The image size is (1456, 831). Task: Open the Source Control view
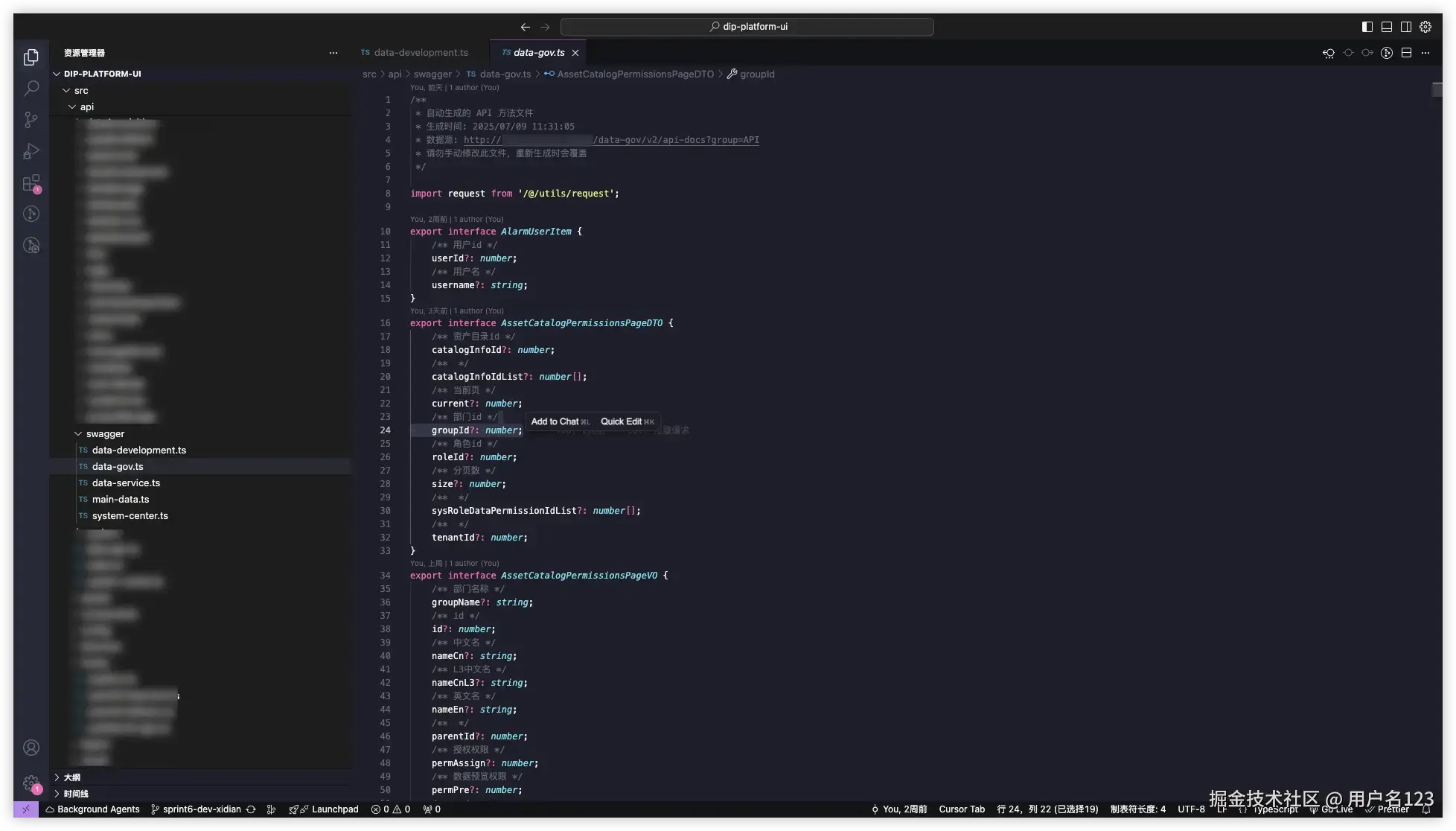point(31,120)
